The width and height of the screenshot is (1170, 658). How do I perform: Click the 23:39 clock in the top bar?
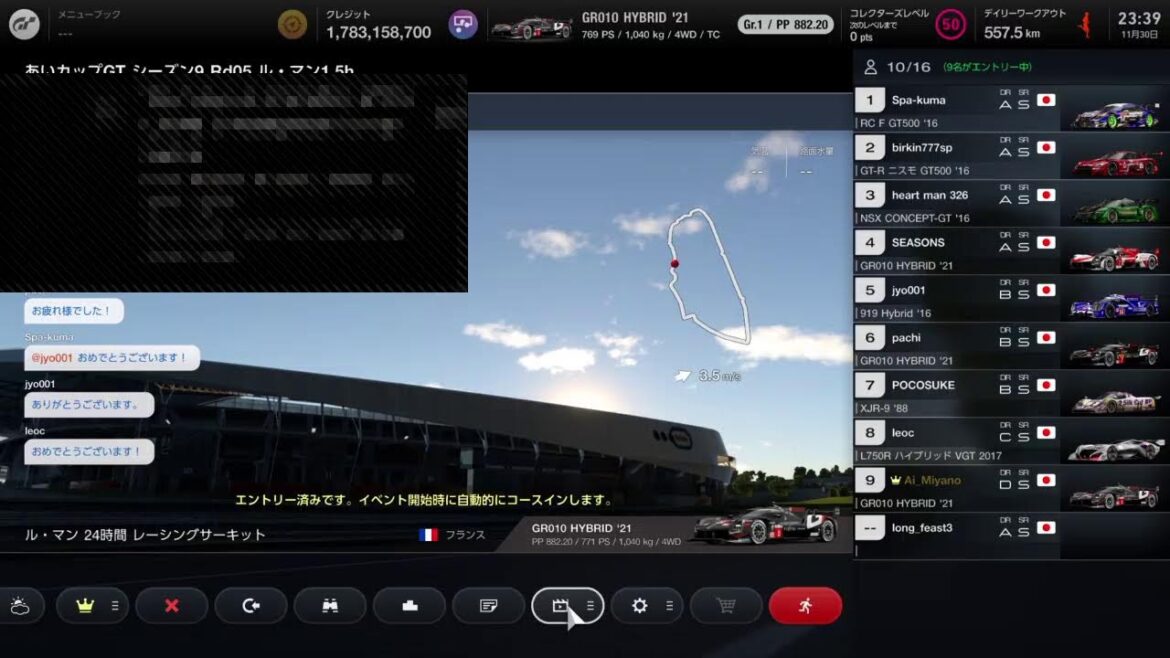[1139, 19]
